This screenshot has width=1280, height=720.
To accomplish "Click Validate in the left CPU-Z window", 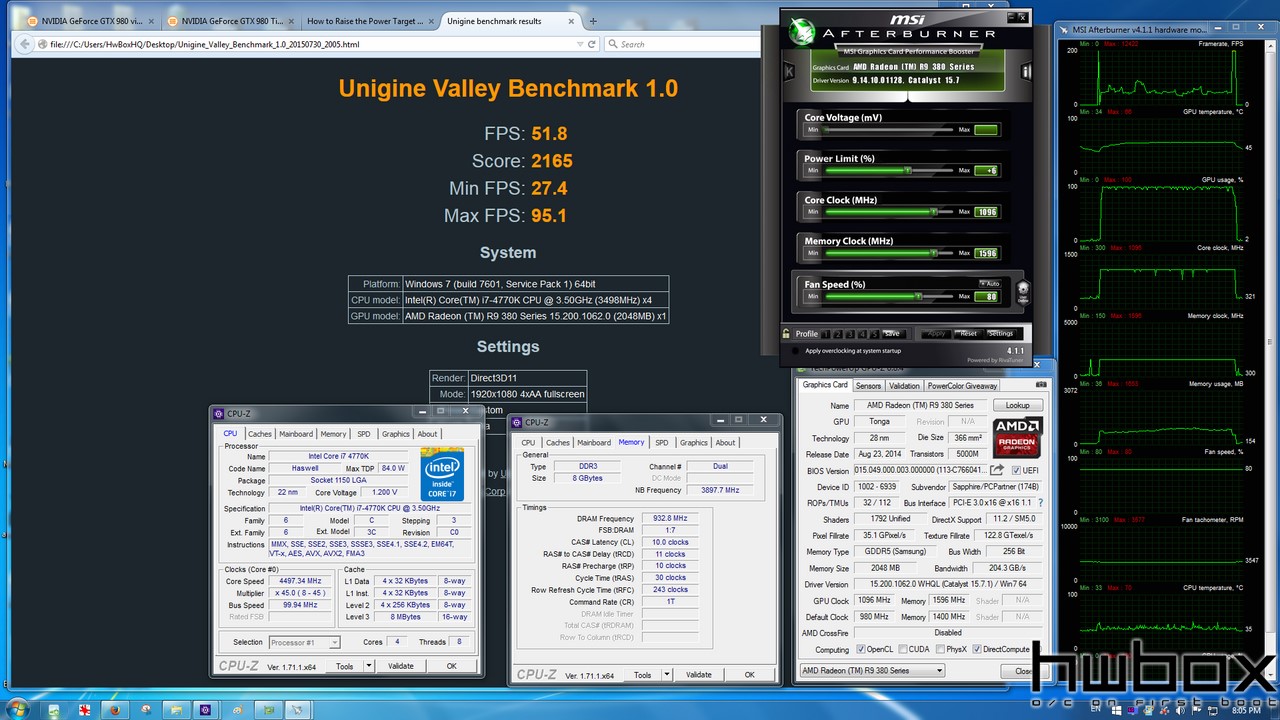I will tap(400, 666).
